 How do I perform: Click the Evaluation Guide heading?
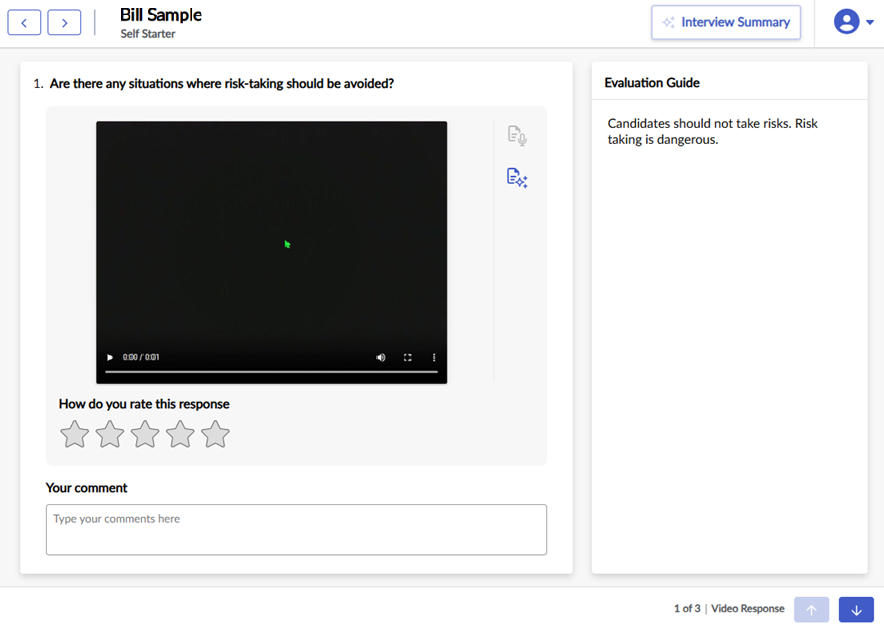point(652,83)
